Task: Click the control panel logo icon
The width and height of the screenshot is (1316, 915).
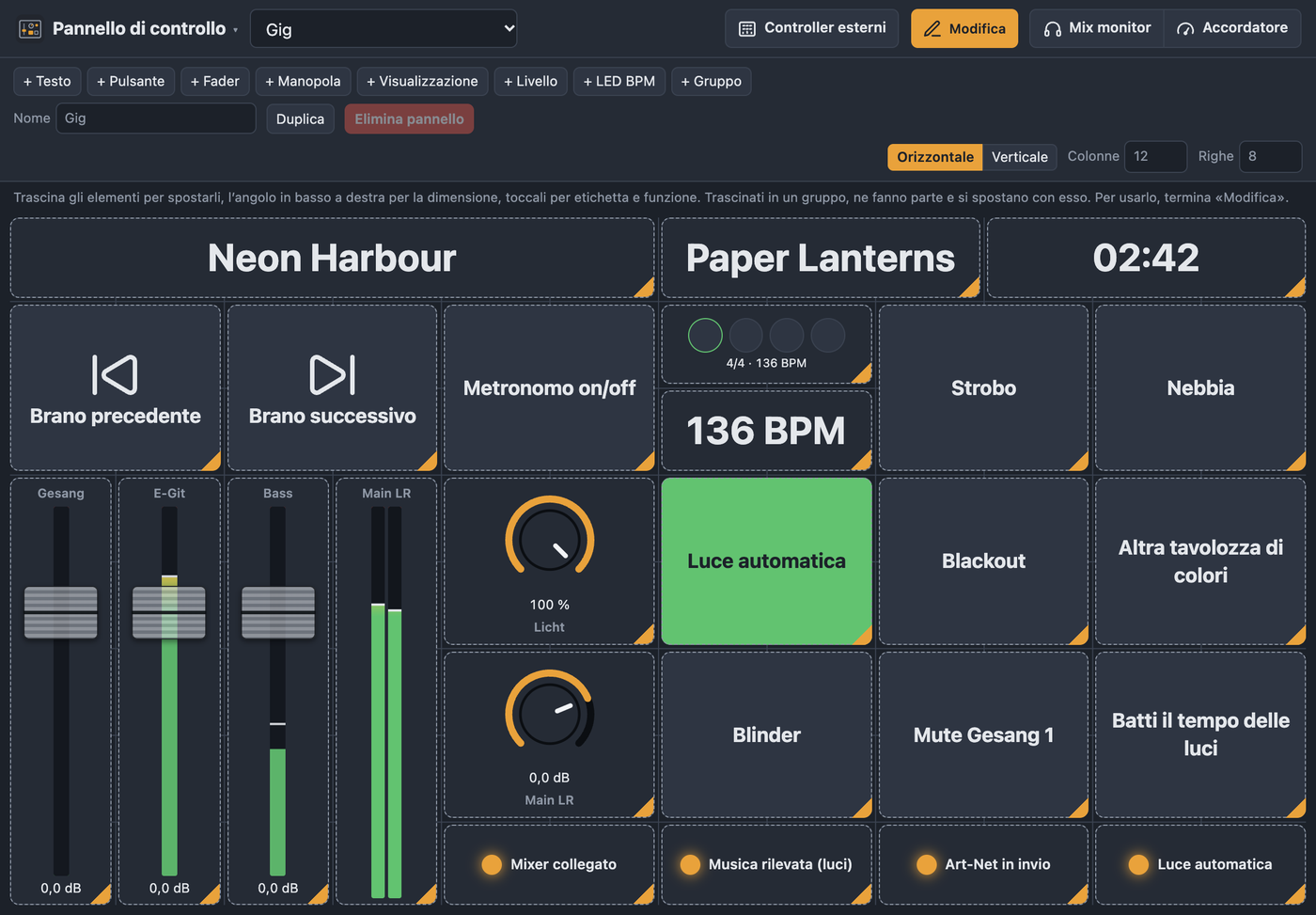Action: 30,29
